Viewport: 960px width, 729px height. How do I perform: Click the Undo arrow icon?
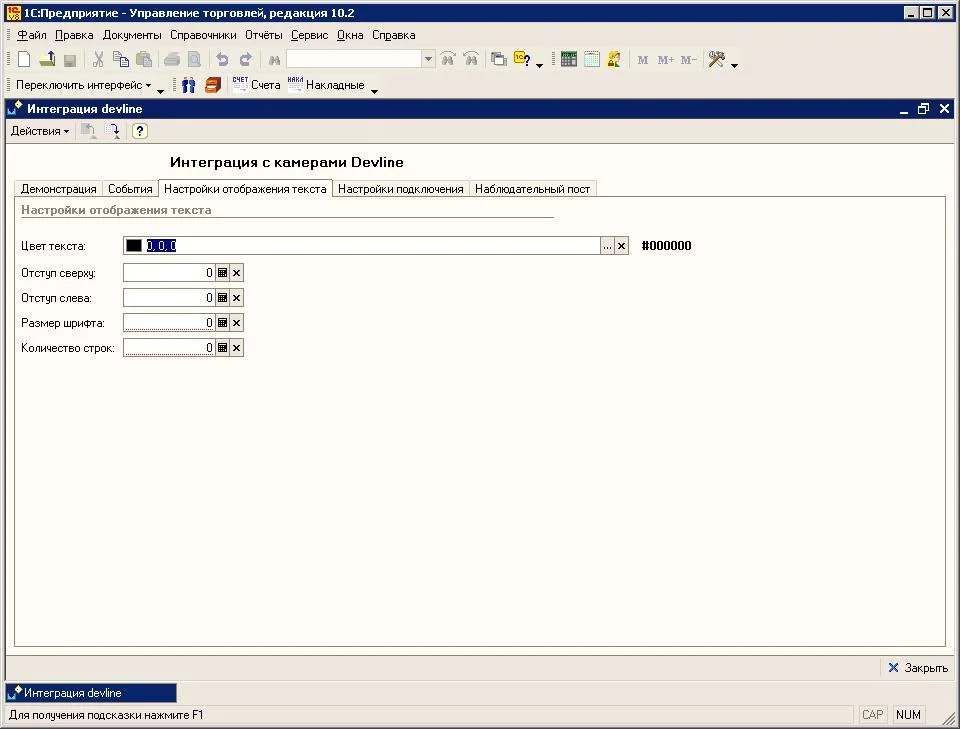(222, 59)
